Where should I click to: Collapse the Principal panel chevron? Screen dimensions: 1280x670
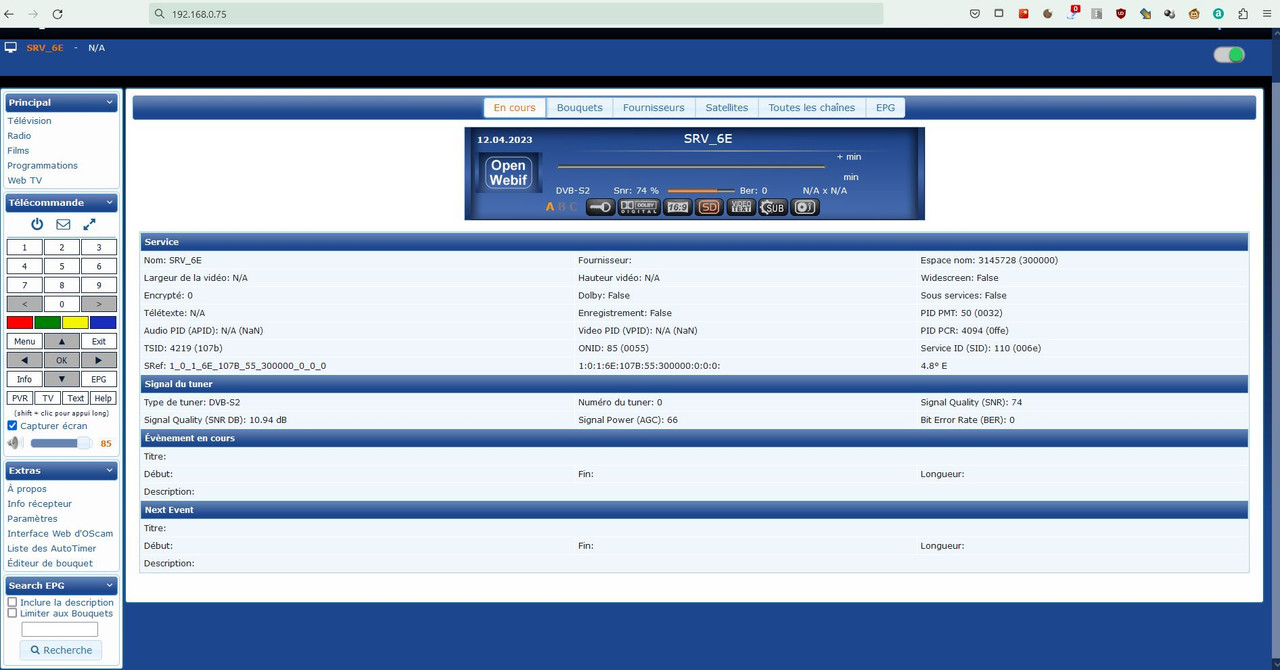coord(110,102)
